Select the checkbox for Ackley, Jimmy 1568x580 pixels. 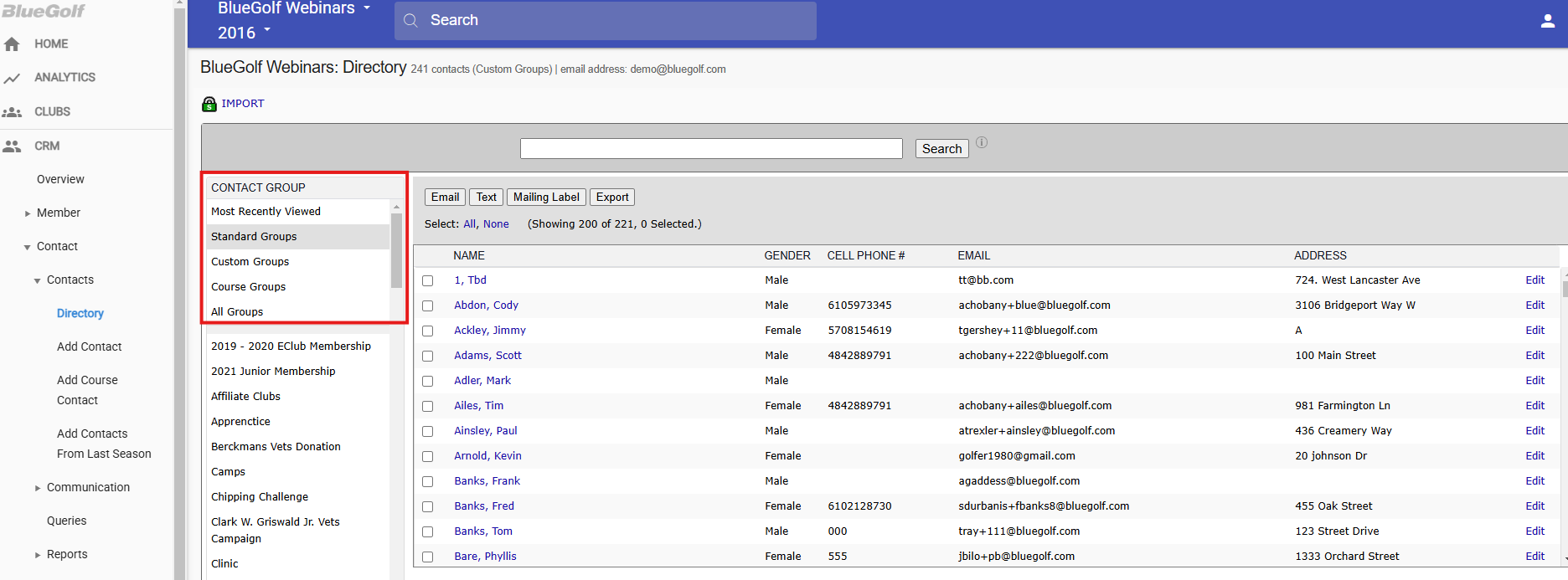click(x=427, y=331)
